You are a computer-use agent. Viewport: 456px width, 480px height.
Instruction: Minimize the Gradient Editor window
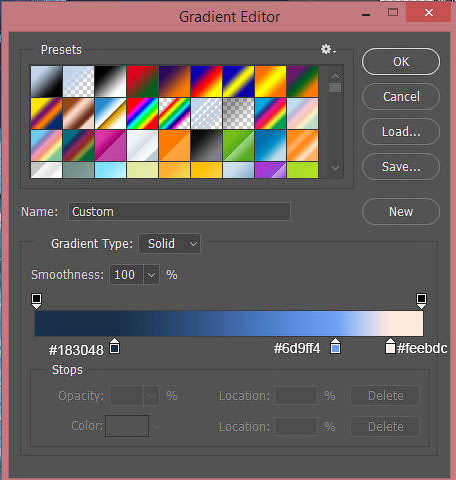(x=366, y=14)
